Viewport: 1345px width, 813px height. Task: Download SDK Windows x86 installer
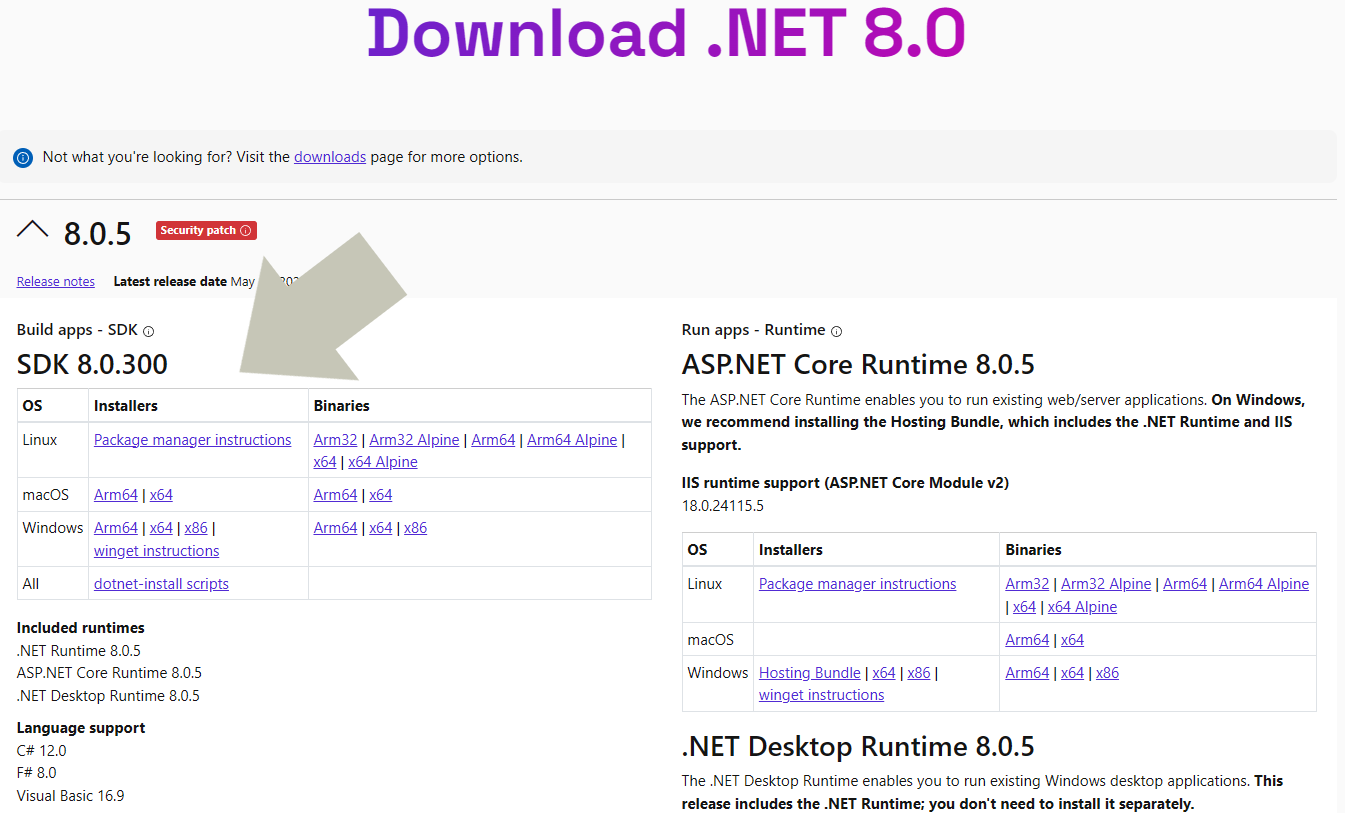(196, 528)
